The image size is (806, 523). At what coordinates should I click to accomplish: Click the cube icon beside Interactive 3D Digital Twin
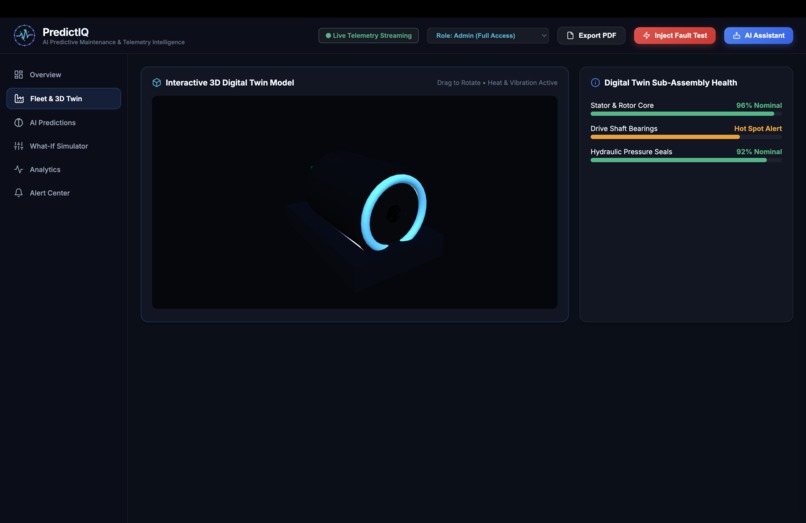[x=157, y=83]
